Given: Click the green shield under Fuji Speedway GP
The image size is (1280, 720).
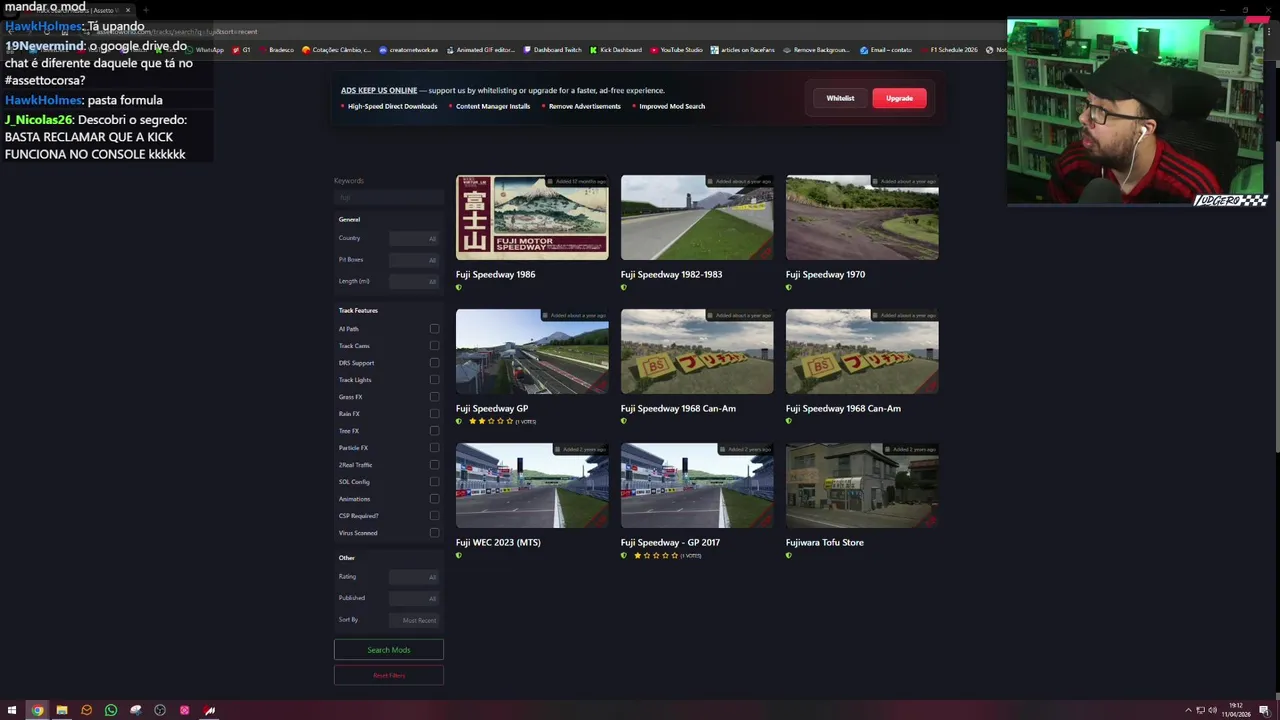Looking at the screenshot, I should coord(459,422).
